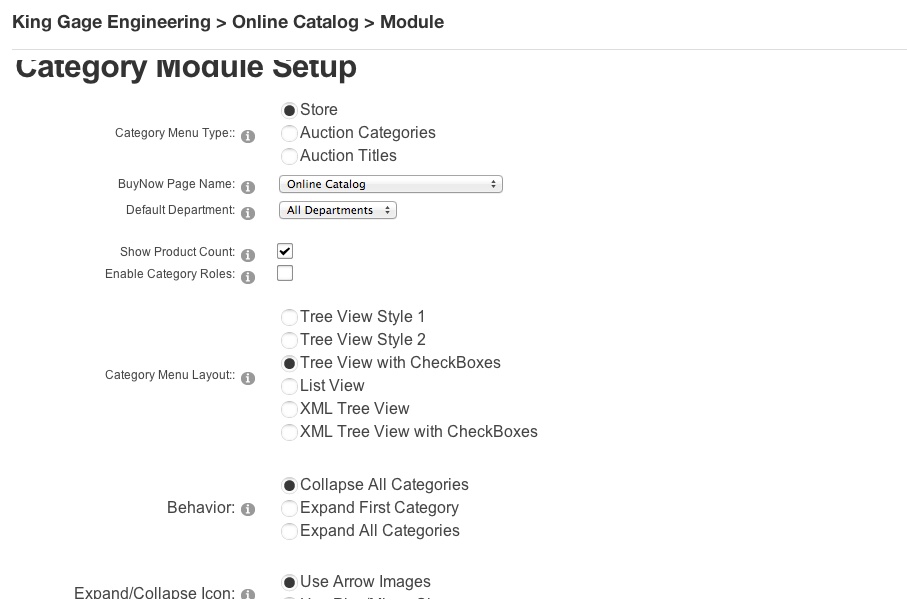This screenshot has width=907, height=611.
Task: Click info icon beside Expand/Collapse Icon label
Action: (248, 594)
